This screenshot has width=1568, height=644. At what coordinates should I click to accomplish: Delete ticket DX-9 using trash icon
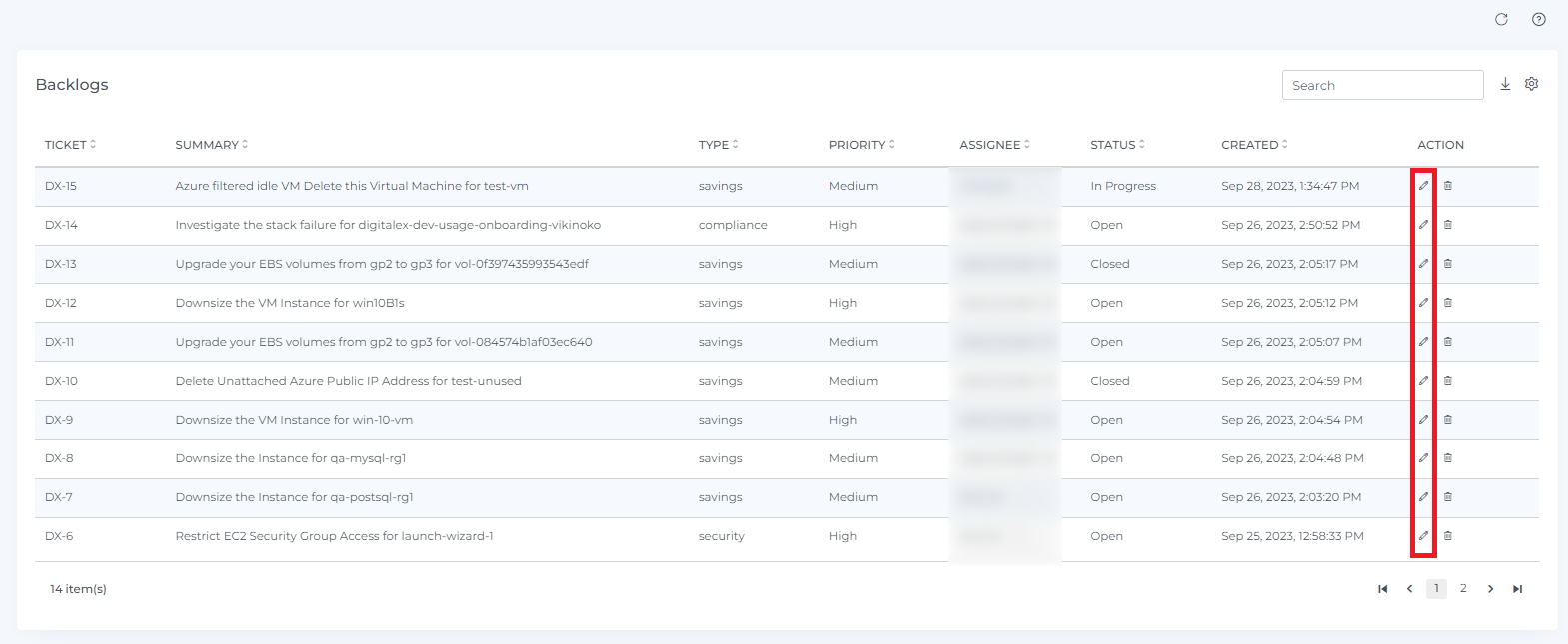coord(1447,420)
